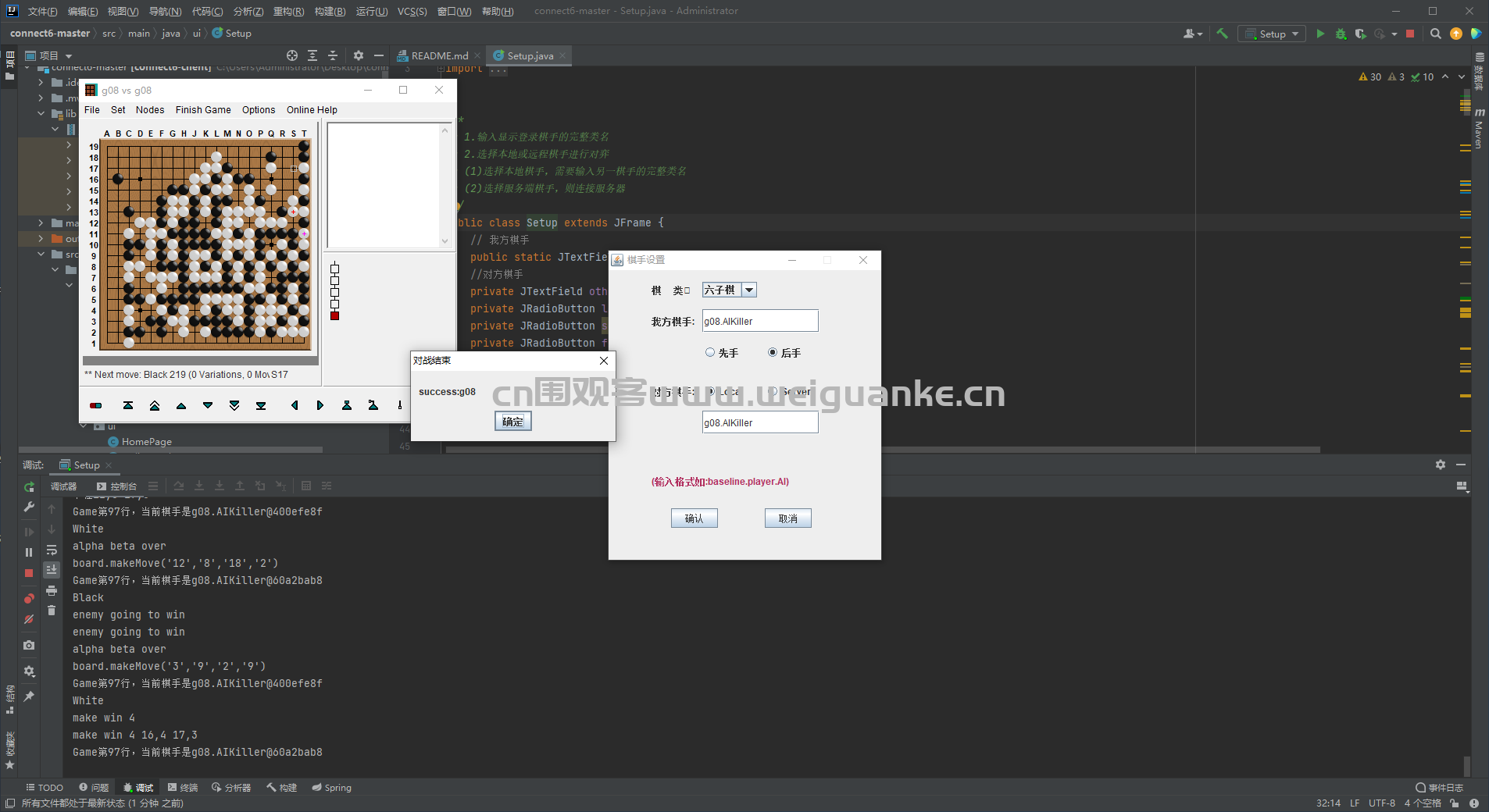Open the Finish Game menu
The height and width of the screenshot is (812, 1489).
click(x=203, y=110)
